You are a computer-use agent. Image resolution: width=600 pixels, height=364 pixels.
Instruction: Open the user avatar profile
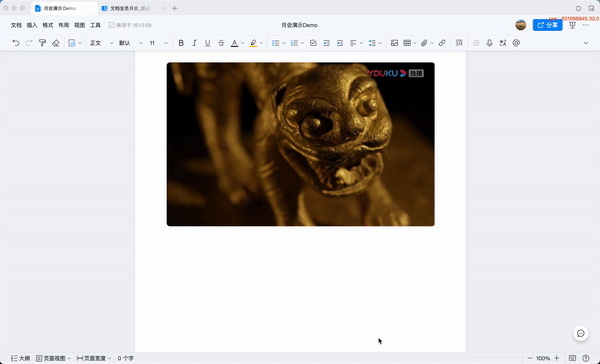(521, 25)
